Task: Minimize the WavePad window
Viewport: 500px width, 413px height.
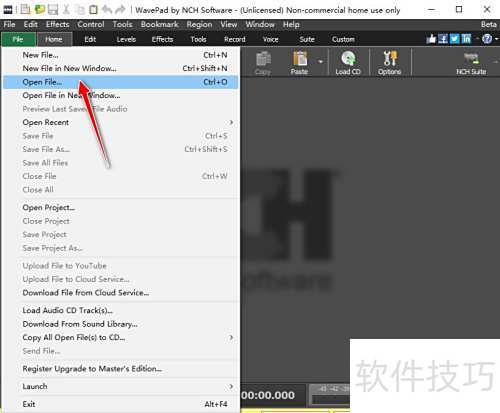Action: pyautogui.click(x=431, y=9)
